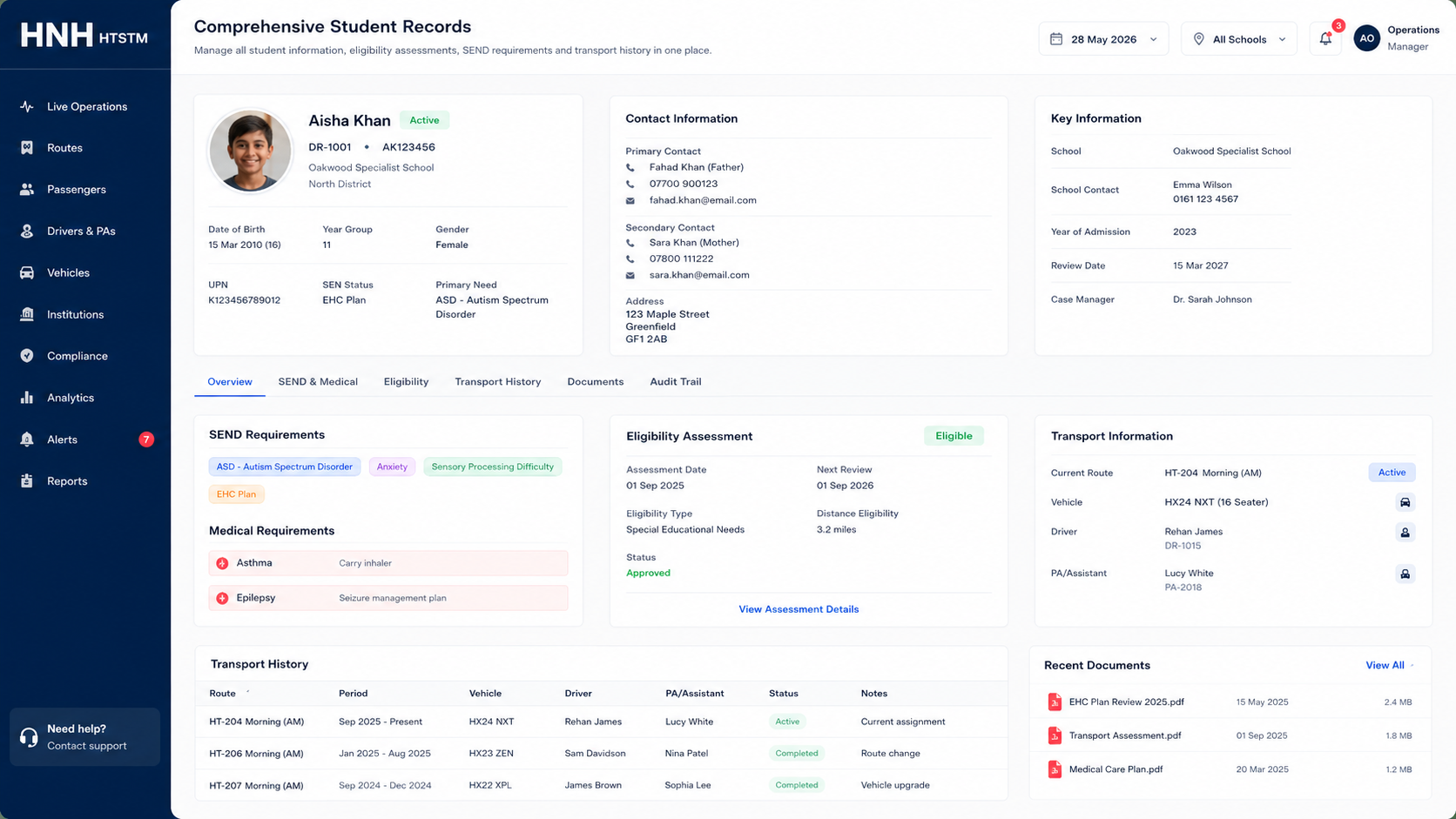Click the Compliance shield icon

(x=27, y=356)
